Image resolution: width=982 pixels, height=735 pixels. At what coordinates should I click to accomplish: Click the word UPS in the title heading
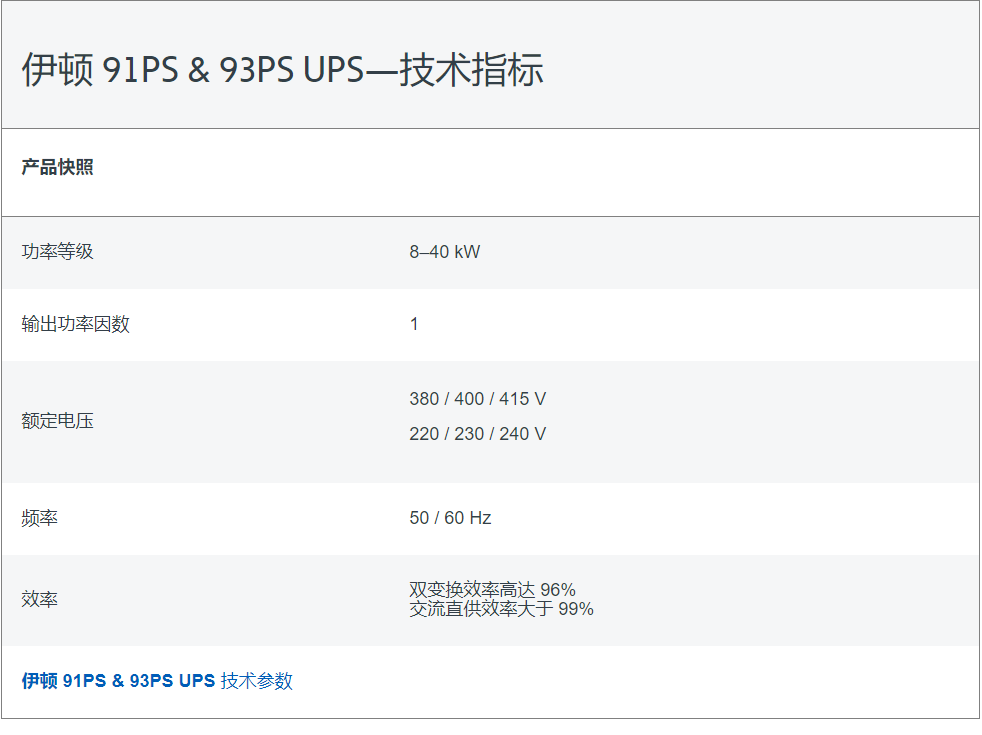pyautogui.click(x=333, y=69)
